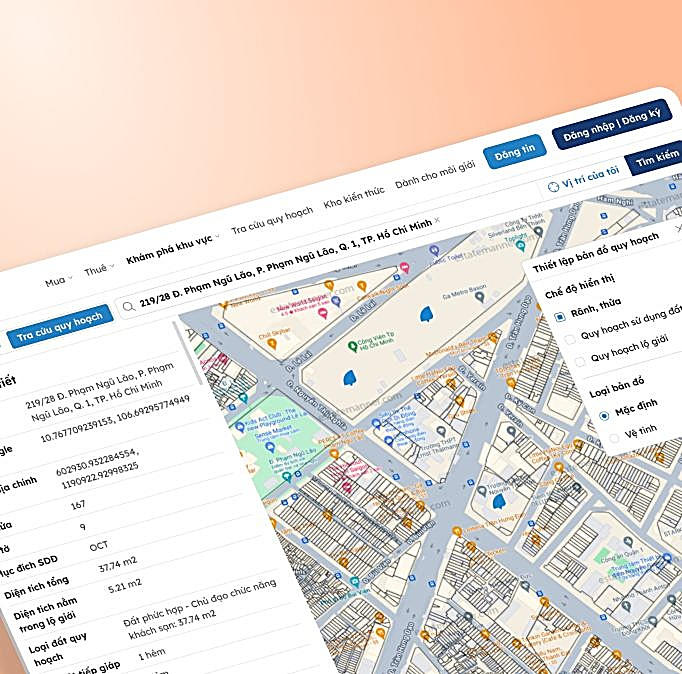Enable the Ranh, thửa checkbox

coord(560,316)
